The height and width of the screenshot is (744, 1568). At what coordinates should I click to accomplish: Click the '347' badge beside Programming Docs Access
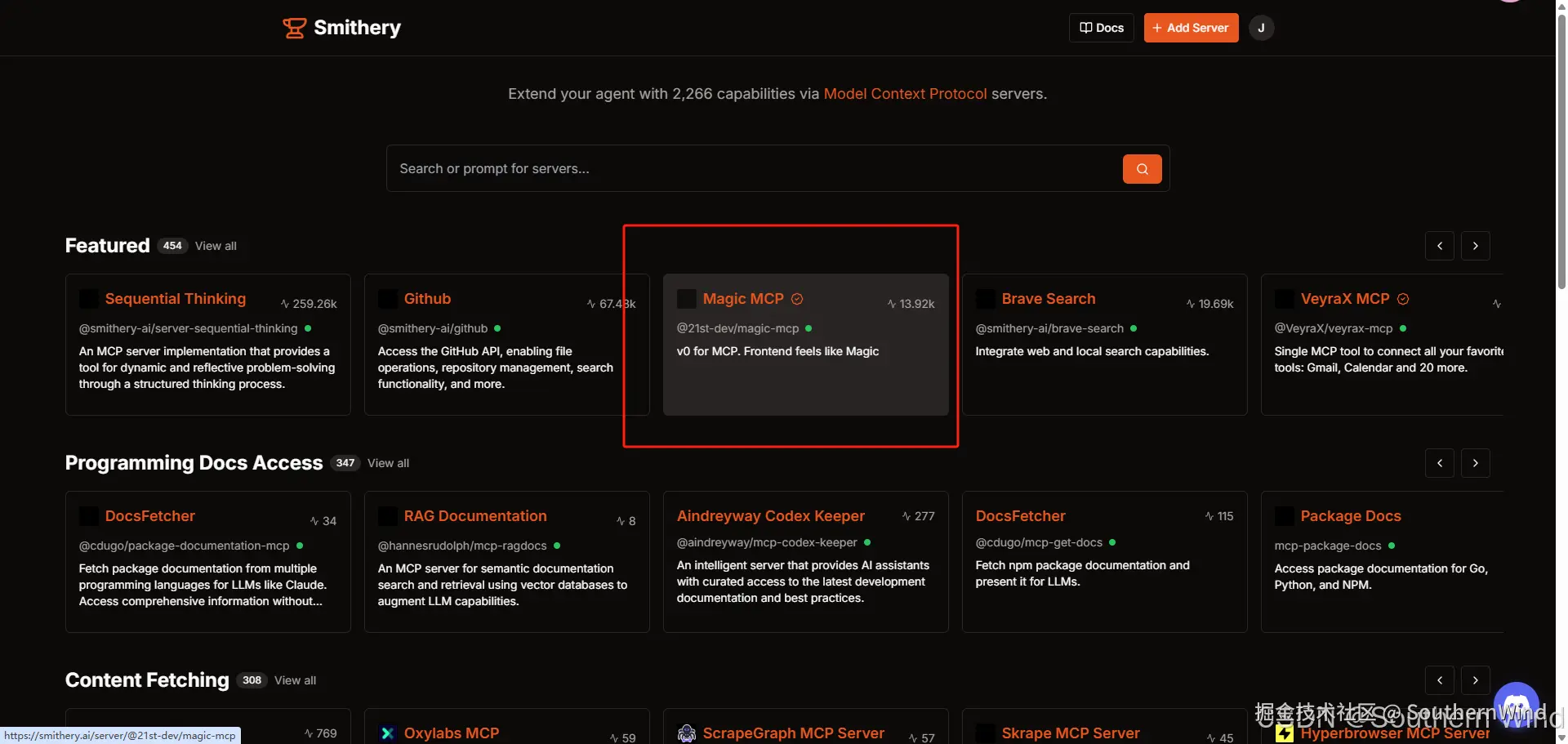345,463
